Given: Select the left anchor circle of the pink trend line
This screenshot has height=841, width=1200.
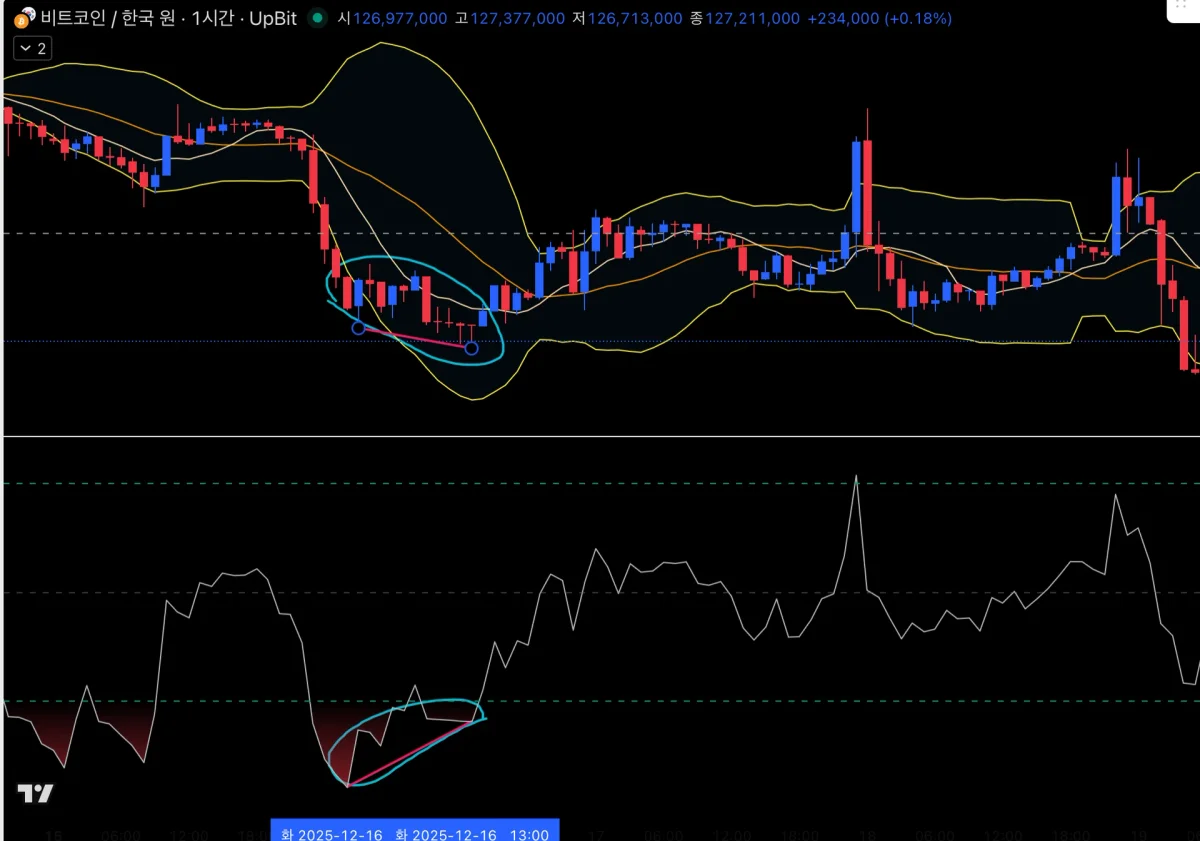Looking at the screenshot, I should (358, 327).
